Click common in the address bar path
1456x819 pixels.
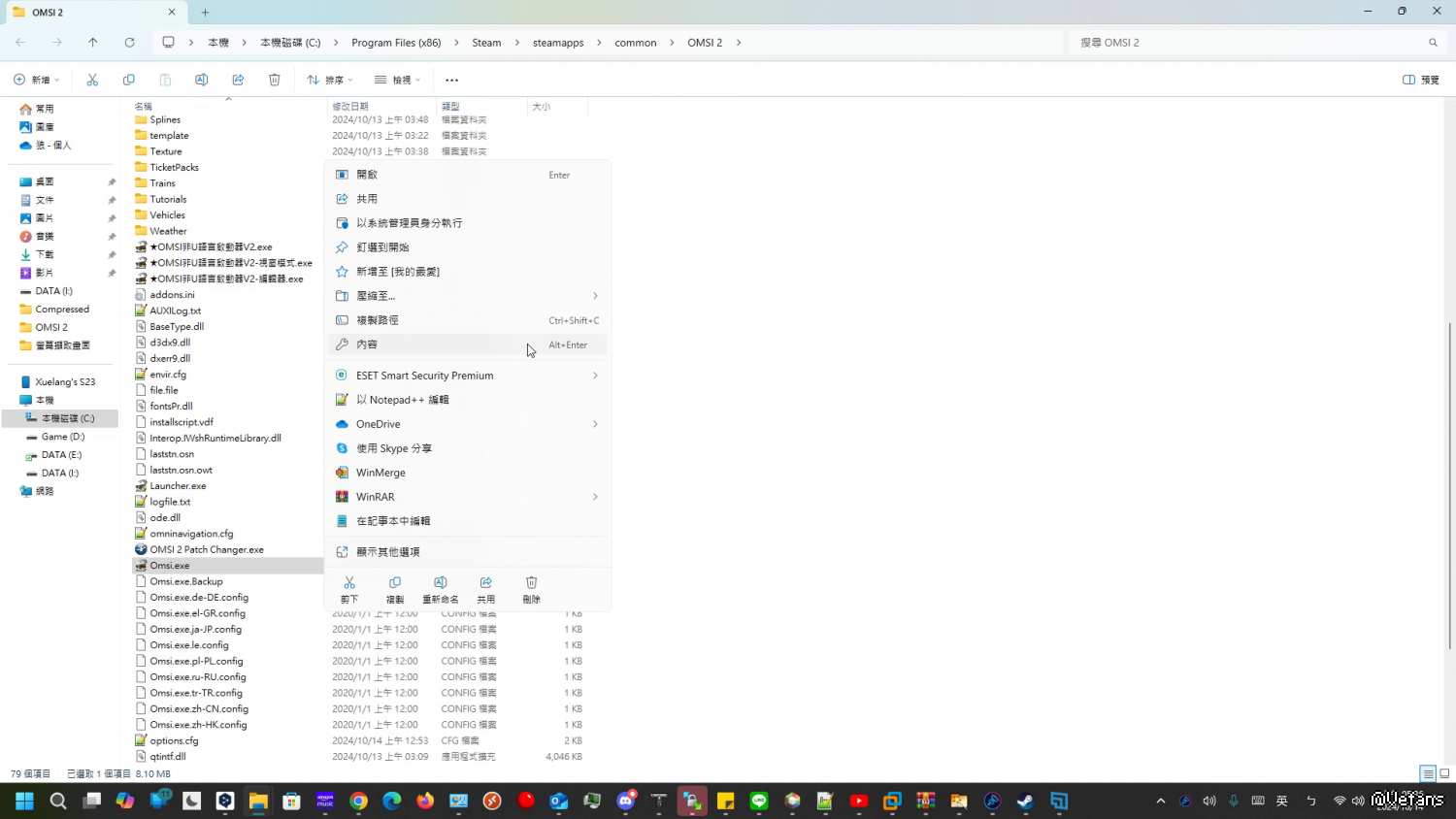636,43
